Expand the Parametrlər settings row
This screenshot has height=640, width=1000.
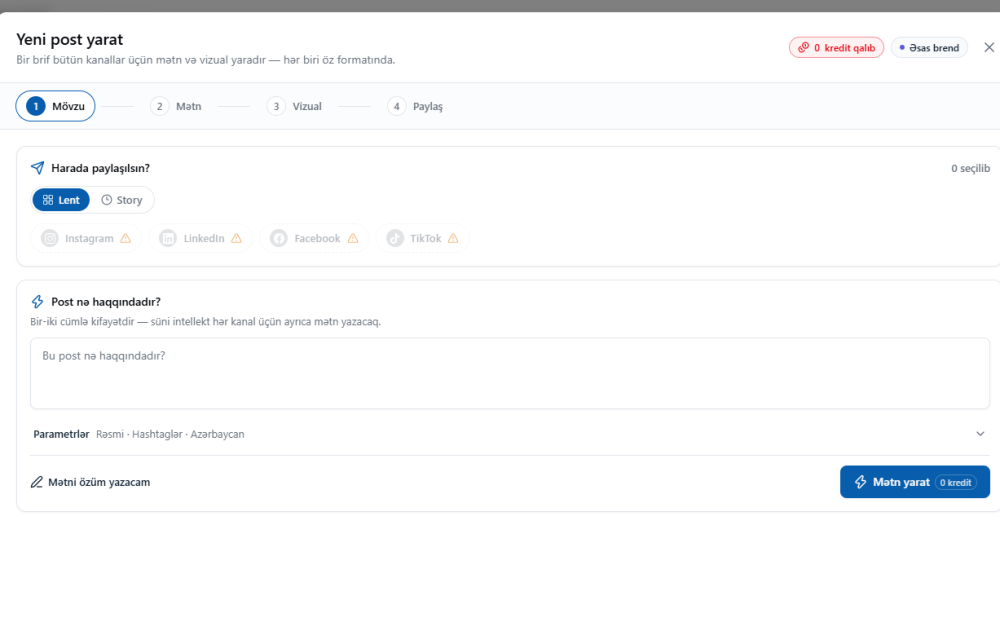click(x=510, y=434)
